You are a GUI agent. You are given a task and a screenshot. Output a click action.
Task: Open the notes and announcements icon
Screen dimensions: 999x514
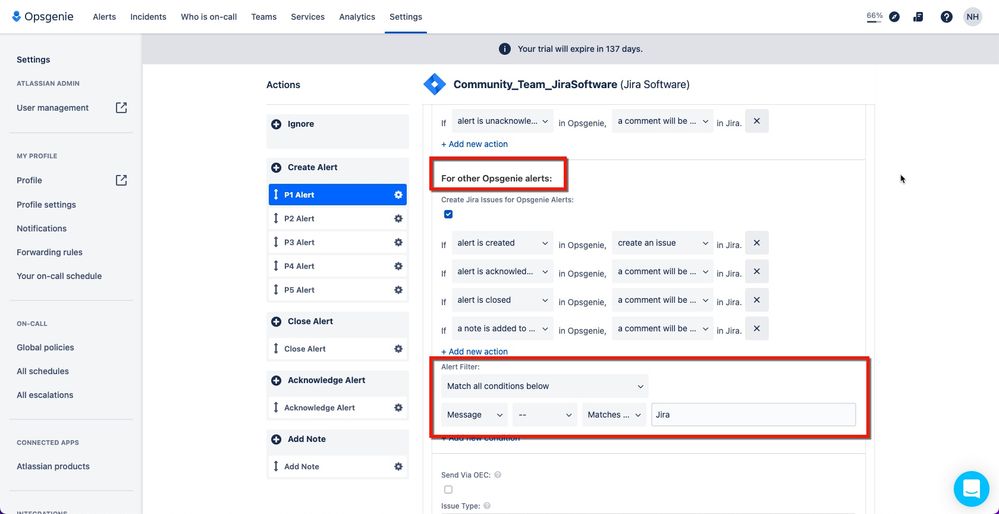918,17
